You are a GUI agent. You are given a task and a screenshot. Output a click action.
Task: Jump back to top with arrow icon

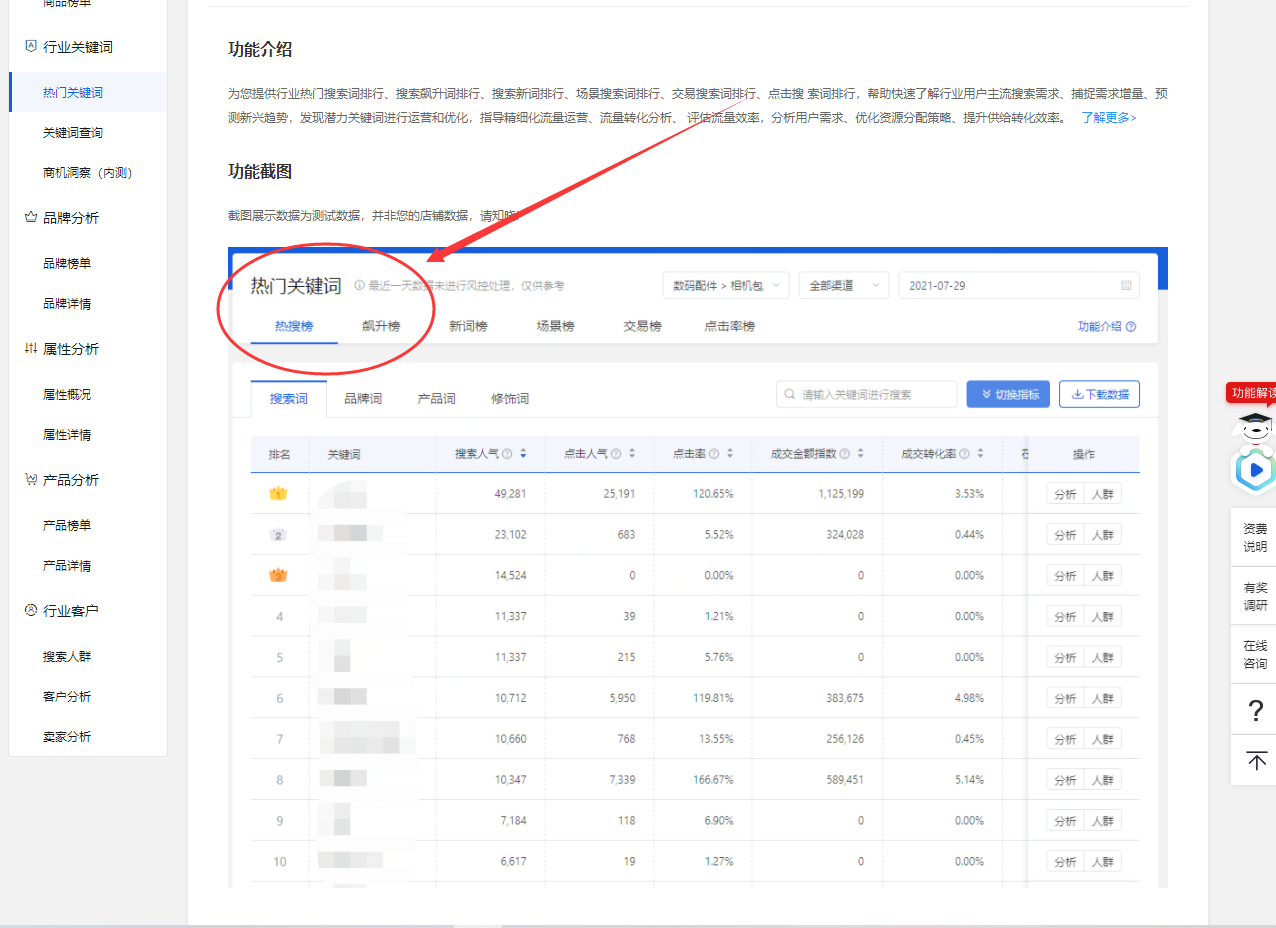pyautogui.click(x=1256, y=761)
